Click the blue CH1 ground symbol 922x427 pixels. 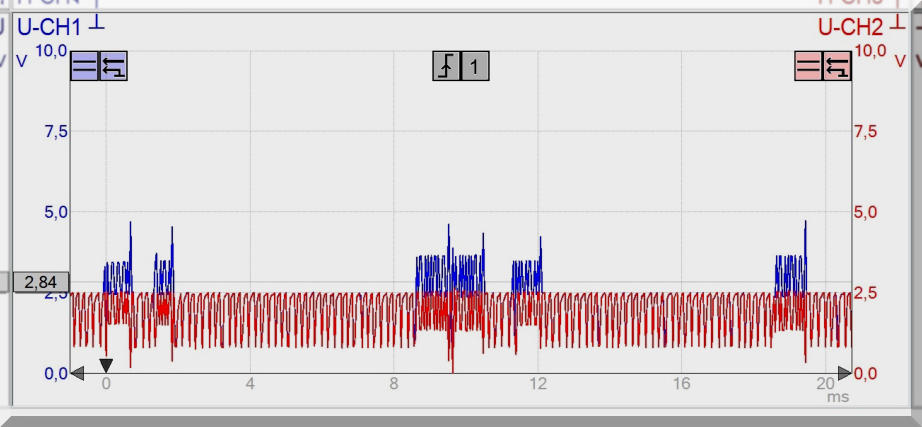(97, 22)
